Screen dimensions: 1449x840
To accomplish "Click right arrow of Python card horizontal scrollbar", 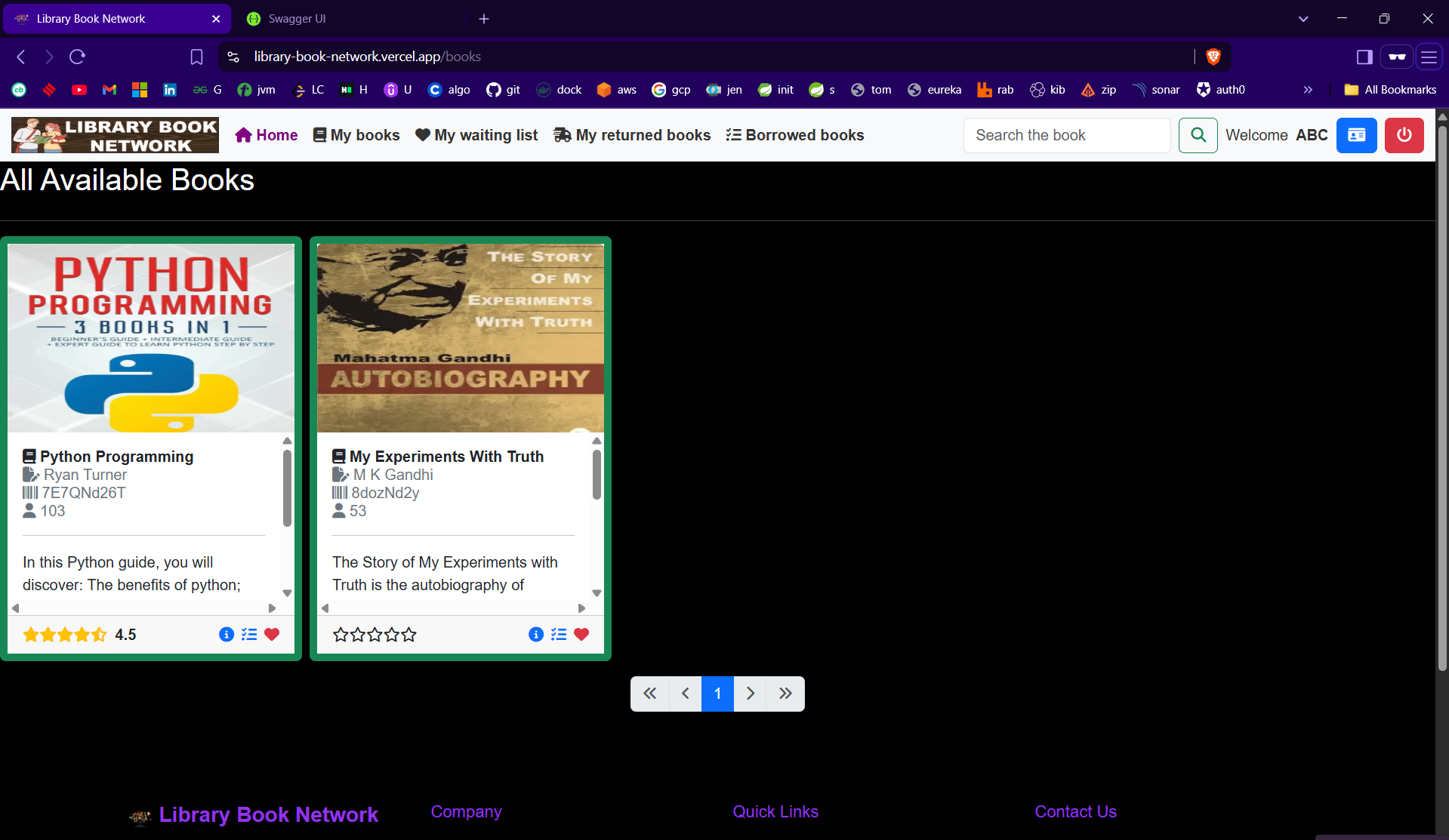I will click(x=273, y=608).
